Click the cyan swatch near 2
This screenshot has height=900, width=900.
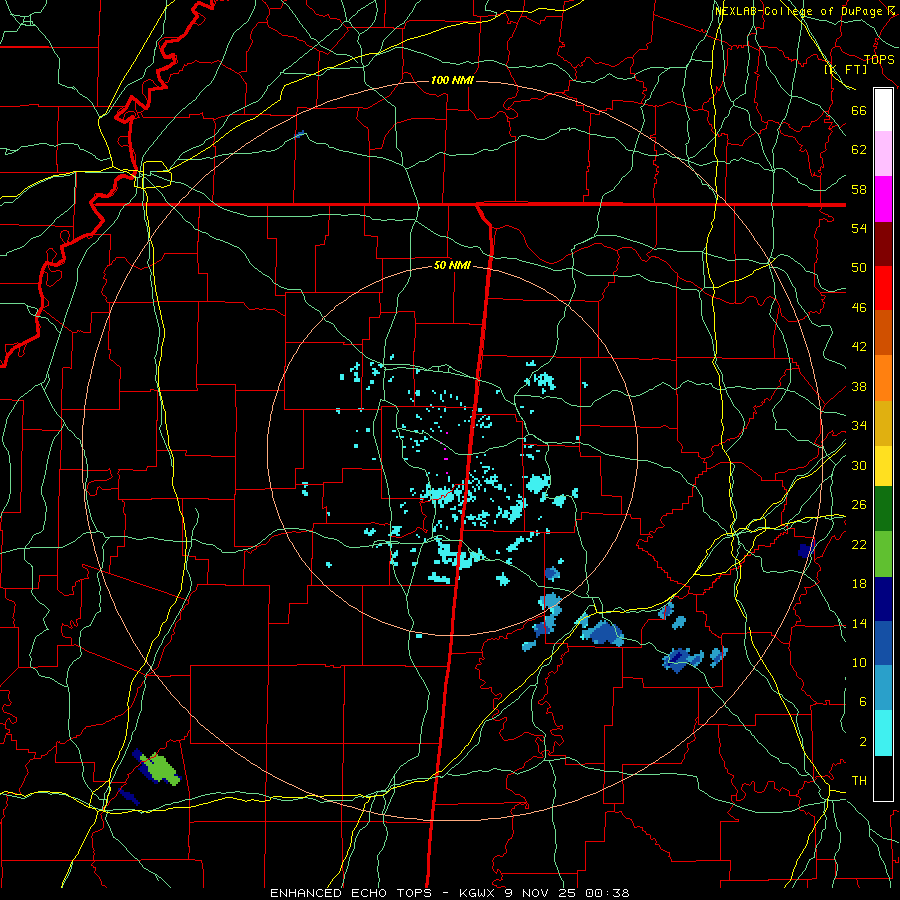pyautogui.click(x=883, y=733)
